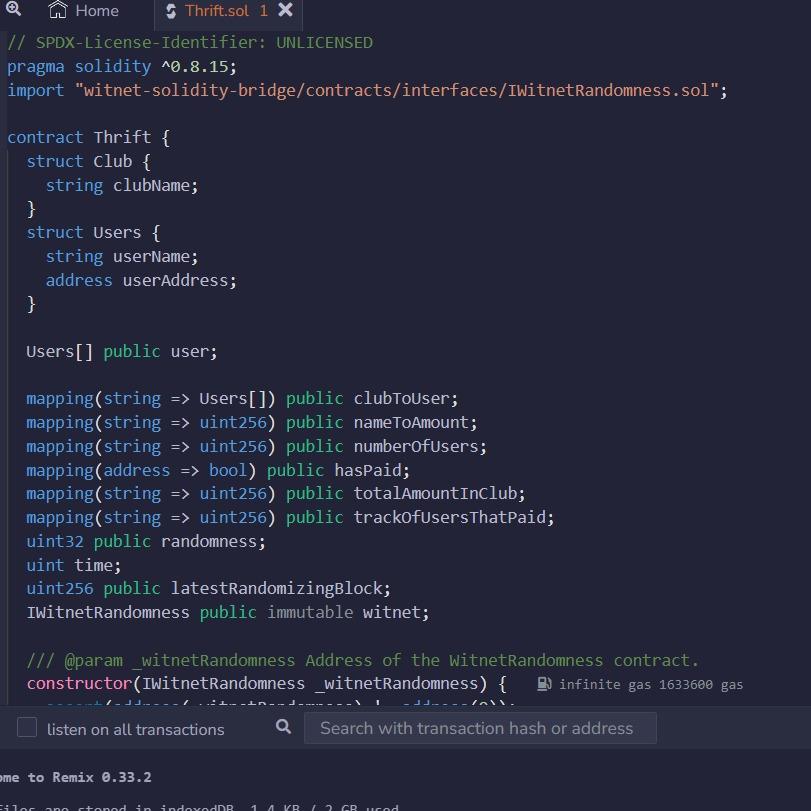Click the address userAddress field line
This screenshot has height=811, width=811.
[141, 280]
